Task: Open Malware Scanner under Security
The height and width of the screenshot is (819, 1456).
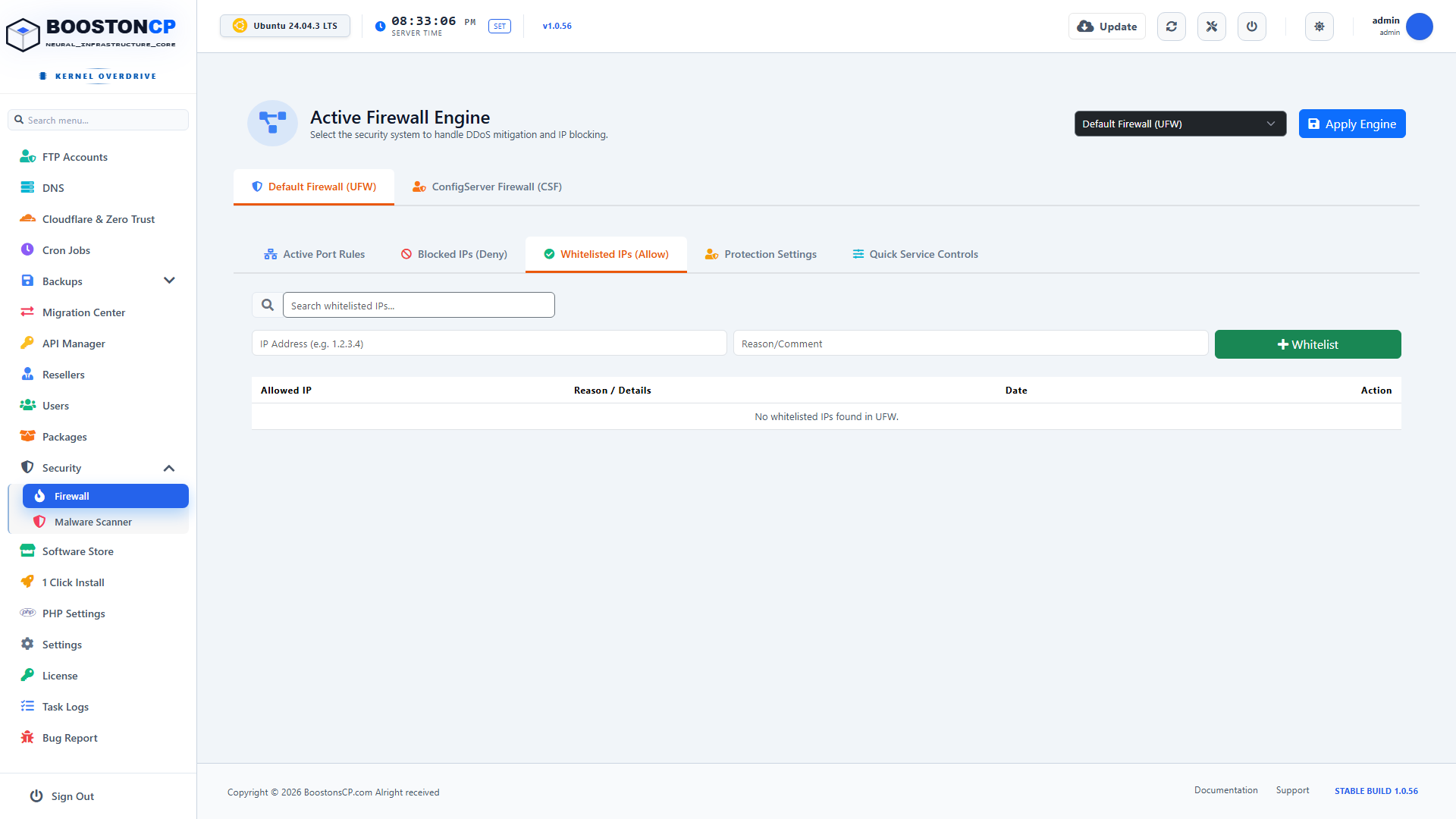Action: [x=105, y=522]
